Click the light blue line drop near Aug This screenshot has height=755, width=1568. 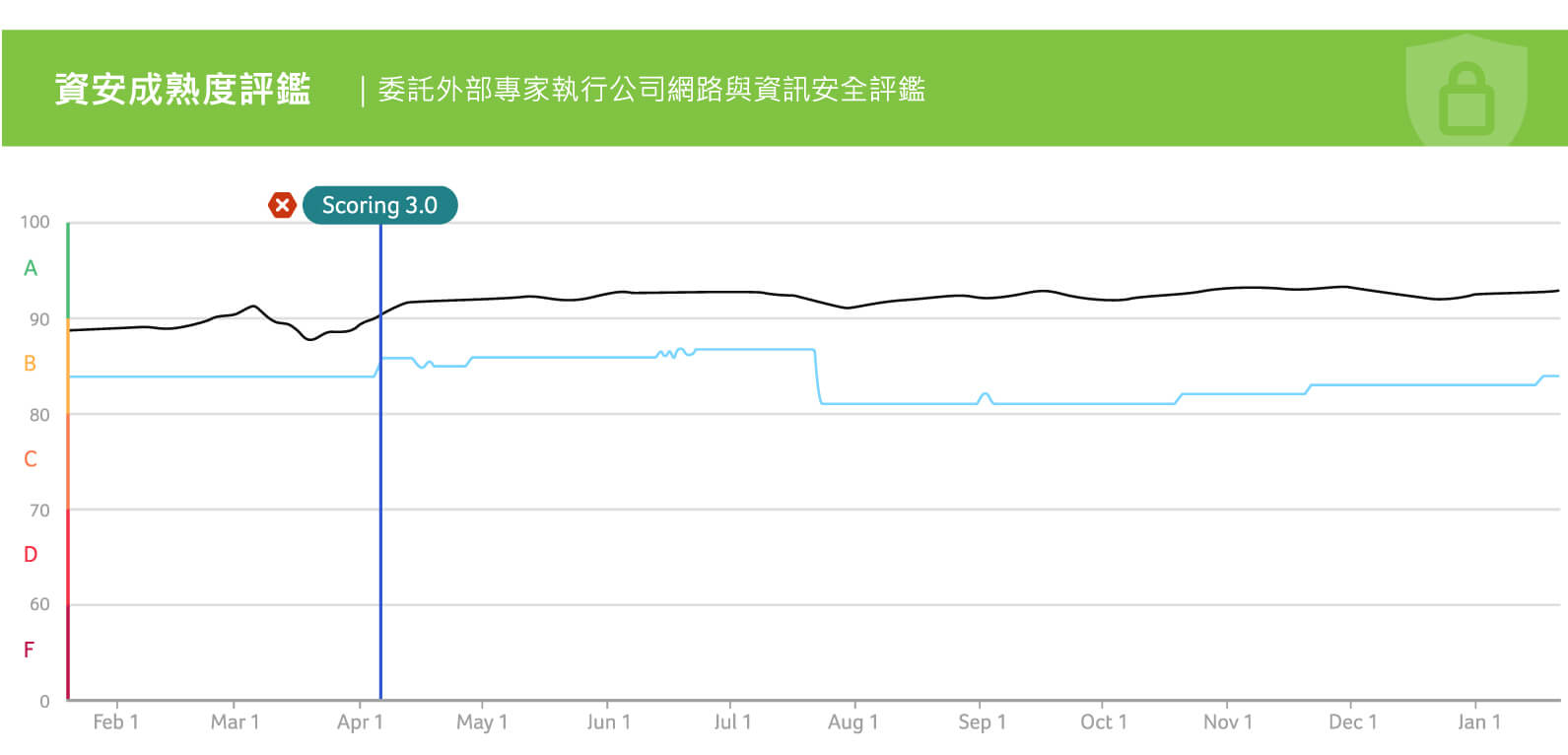click(x=818, y=377)
